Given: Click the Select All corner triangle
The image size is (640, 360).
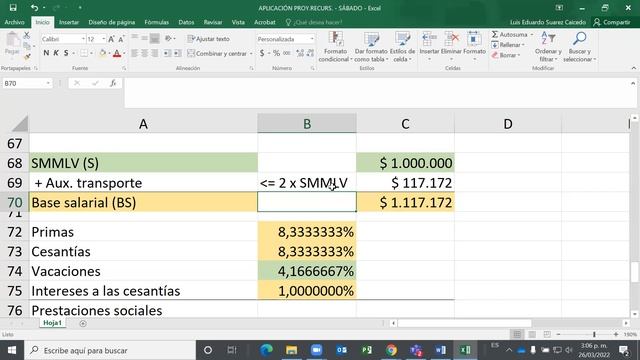Looking at the screenshot, I should pos(20,124).
